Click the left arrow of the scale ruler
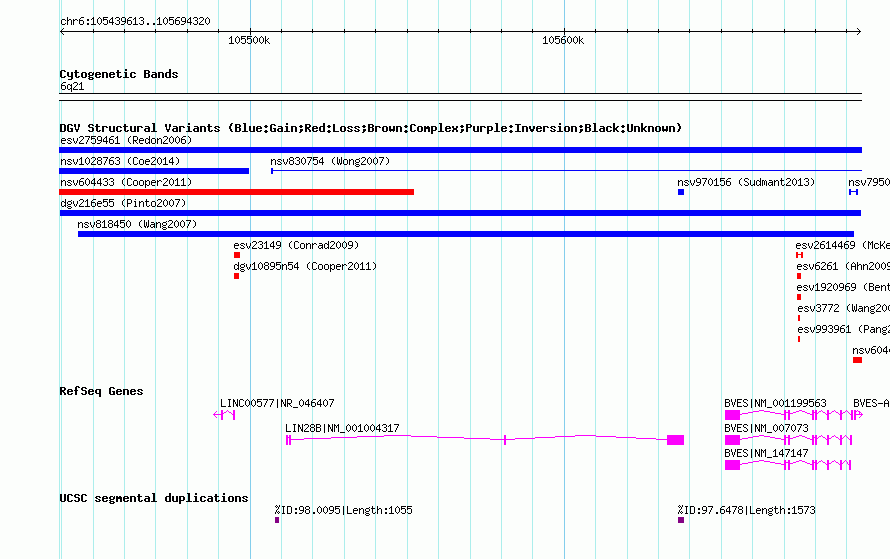This screenshot has height=559, width=890. (62, 31)
